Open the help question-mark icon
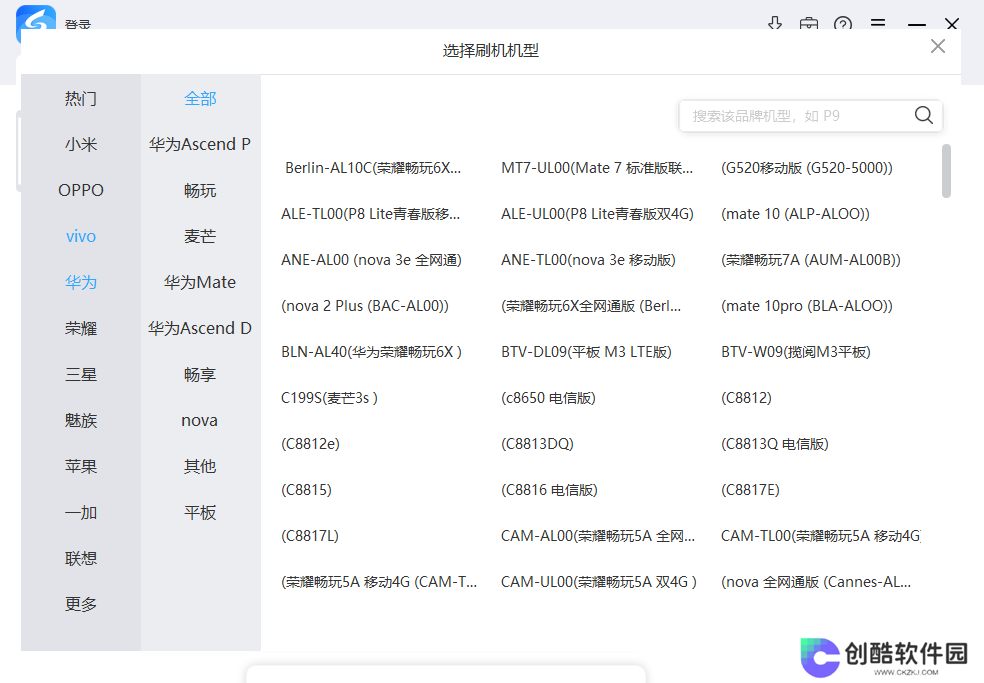Screen dimensions: 984x683 [843, 24]
